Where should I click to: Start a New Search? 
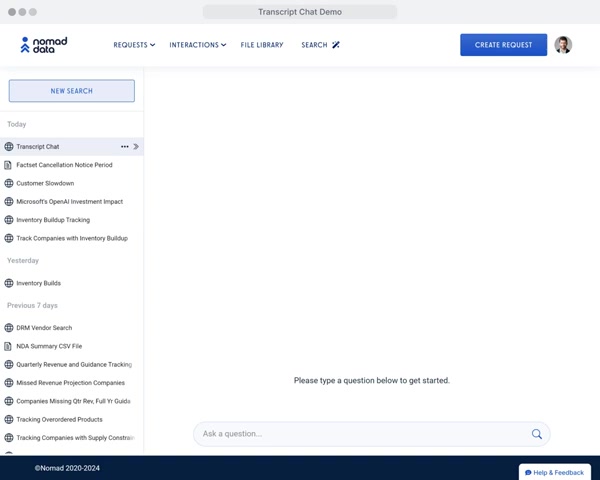coord(72,91)
